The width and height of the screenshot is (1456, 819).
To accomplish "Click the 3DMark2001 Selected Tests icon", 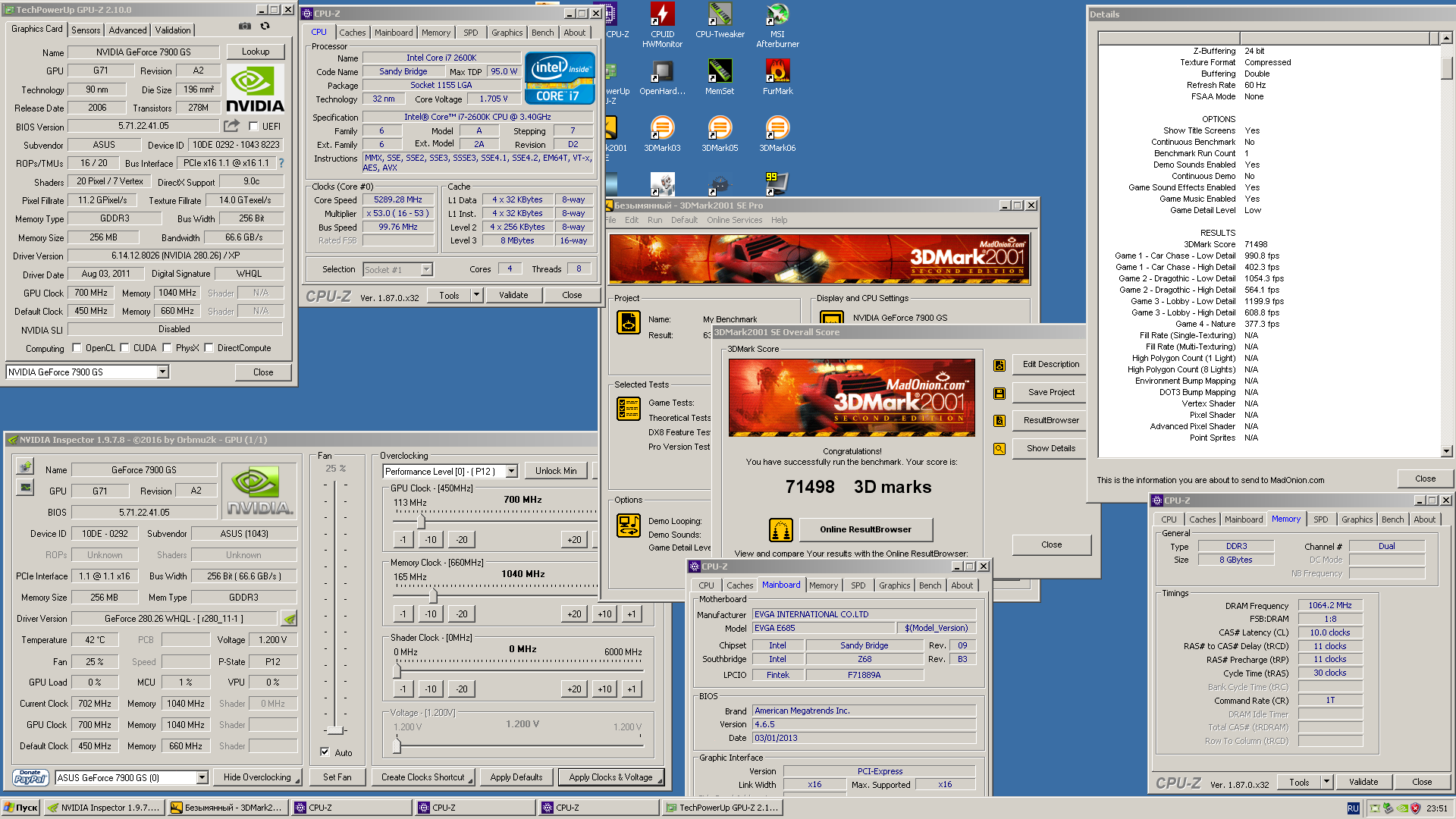I will point(629,409).
